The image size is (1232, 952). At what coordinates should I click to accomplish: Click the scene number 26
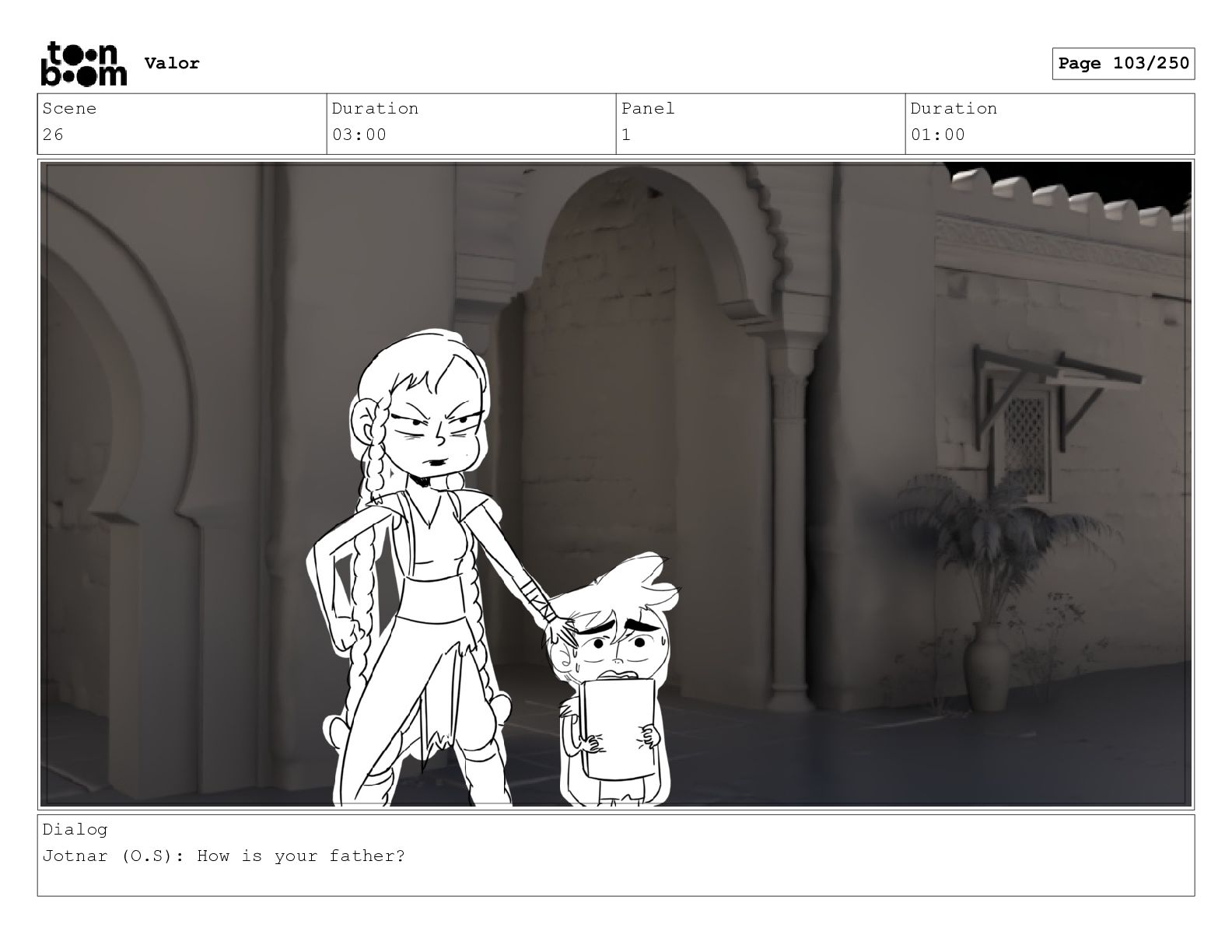pyautogui.click(x=53, y=135)
